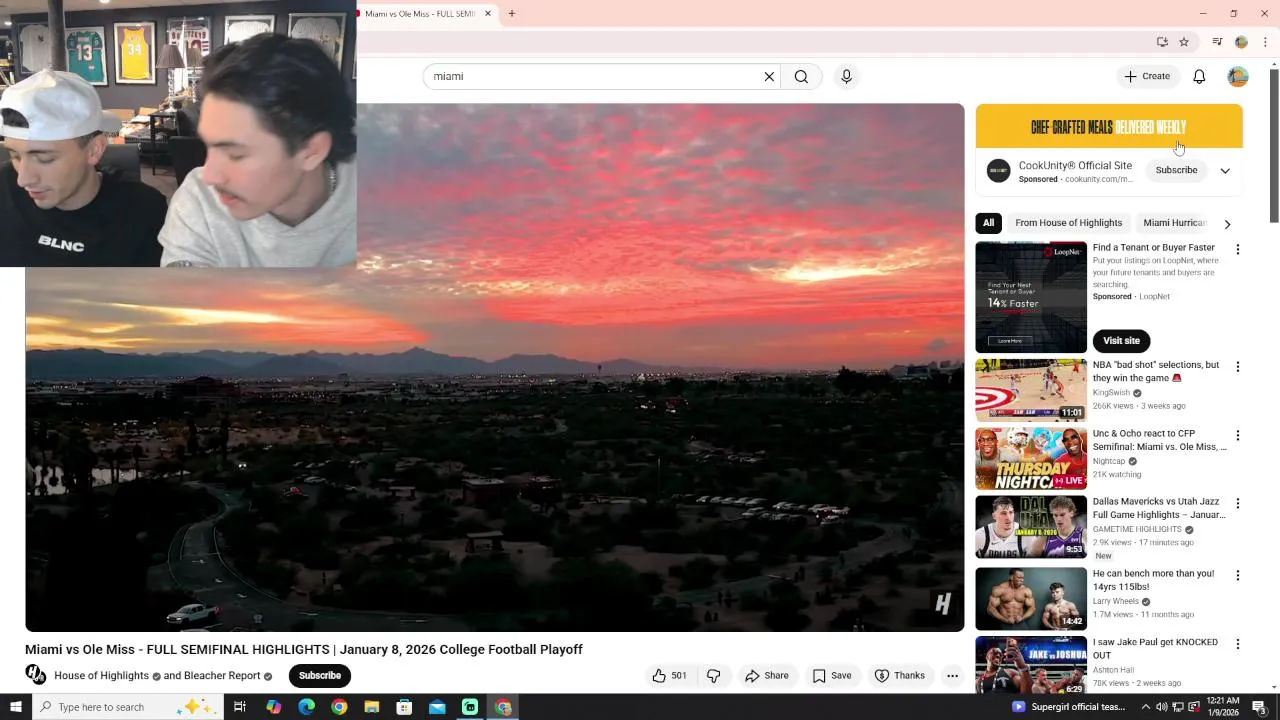Open options for Dallas Mavericks video

click(x=1238, y=504)
